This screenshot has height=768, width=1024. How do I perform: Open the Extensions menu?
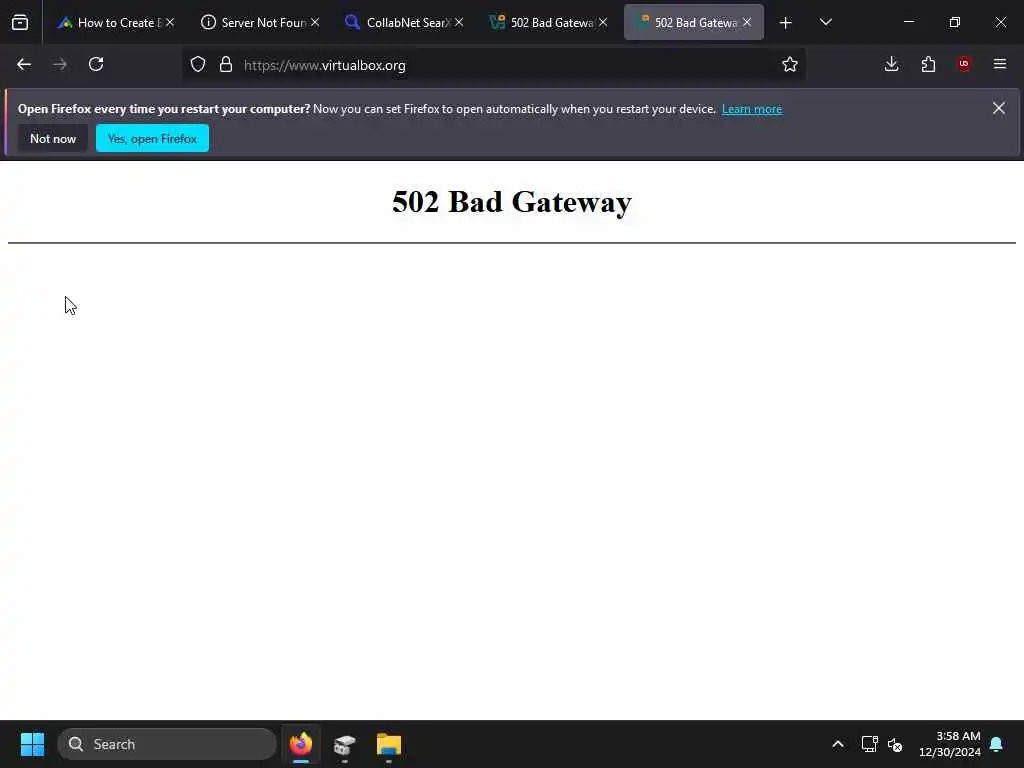[x=928, y=64]
